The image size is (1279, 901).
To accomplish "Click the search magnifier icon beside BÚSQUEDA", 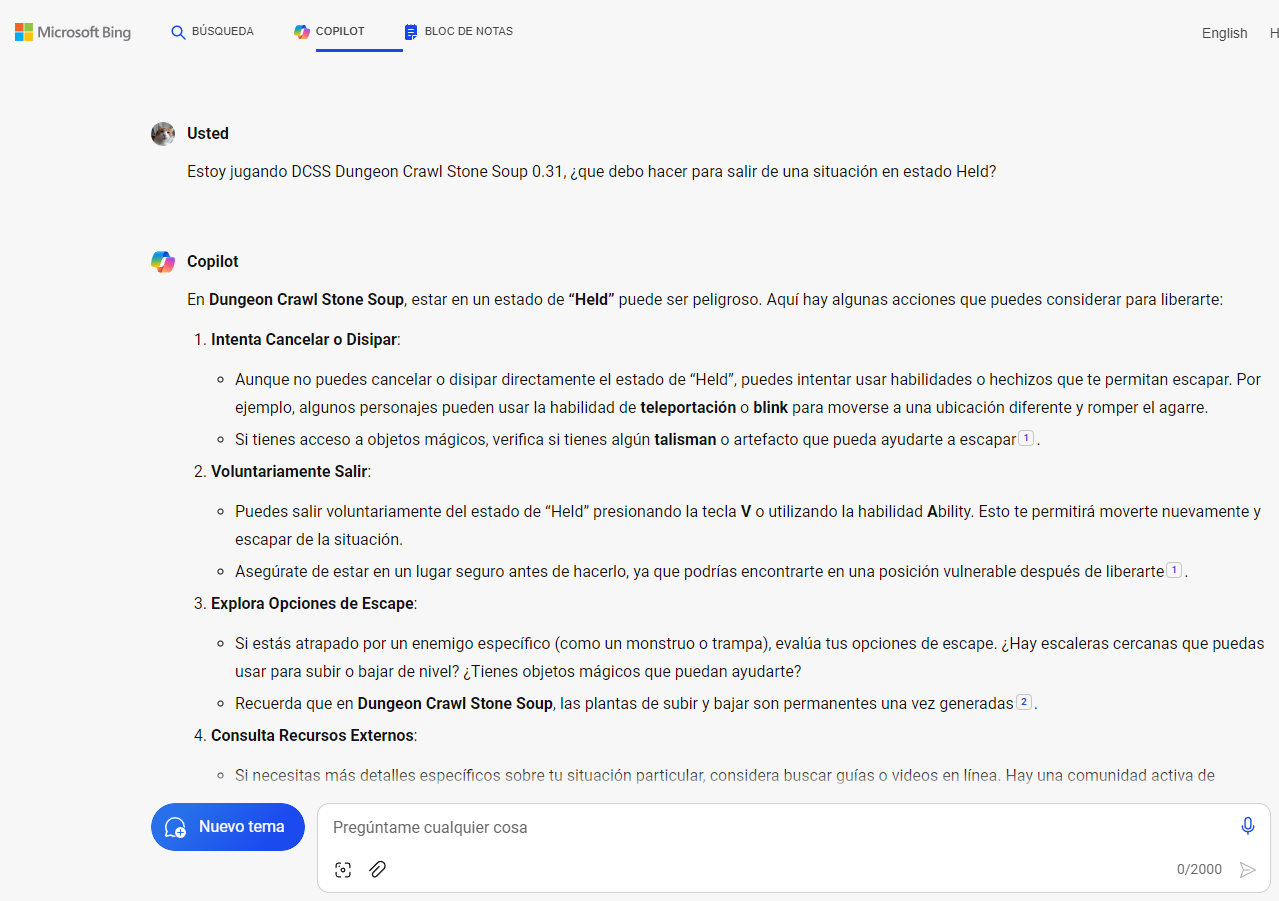I will coord(179,32).
